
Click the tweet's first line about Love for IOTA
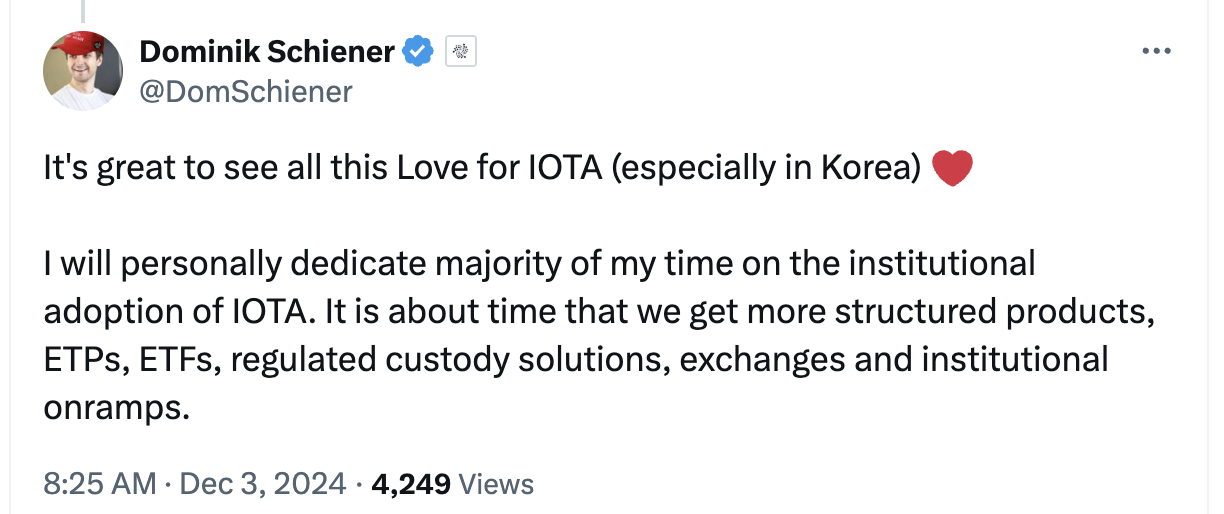click(x=480, y=168)
